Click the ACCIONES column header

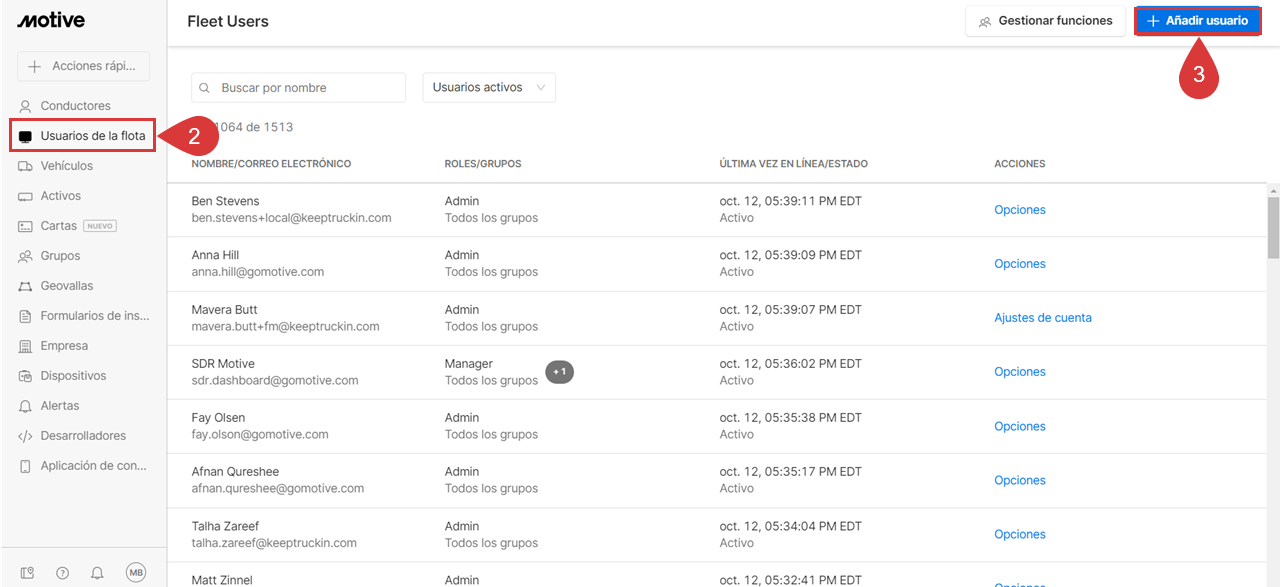coord(1020,164)
